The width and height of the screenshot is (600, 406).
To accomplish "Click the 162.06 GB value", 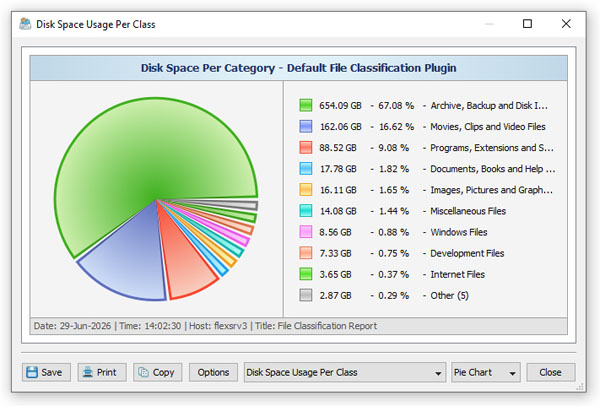I will (x=341, y=127).
